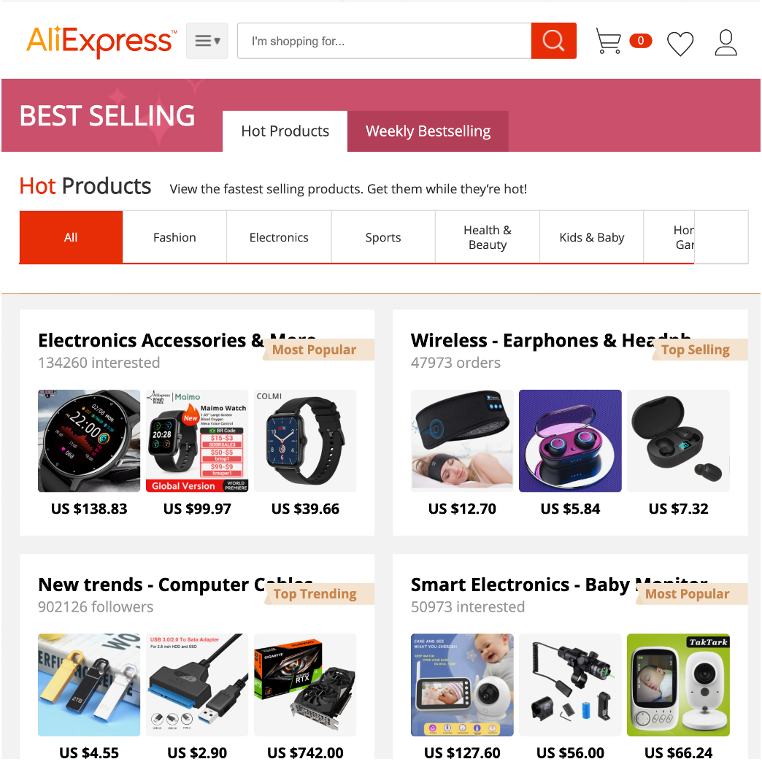Image resolution: width=762 pixels, height=760 pixels.
Task: Select the Kids & Baby category
Action: (x=591, y=237)
